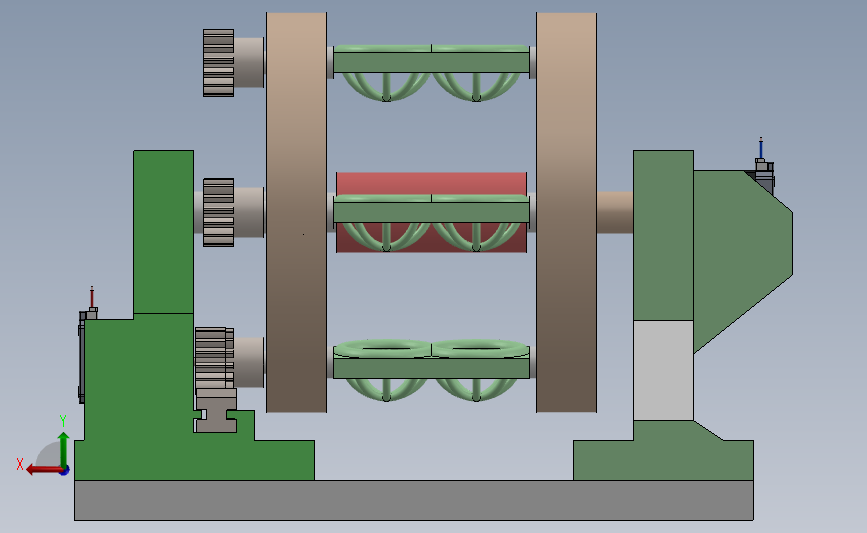
Task: Select the bottom-right basket ring
Action: (x=480, y=348)
